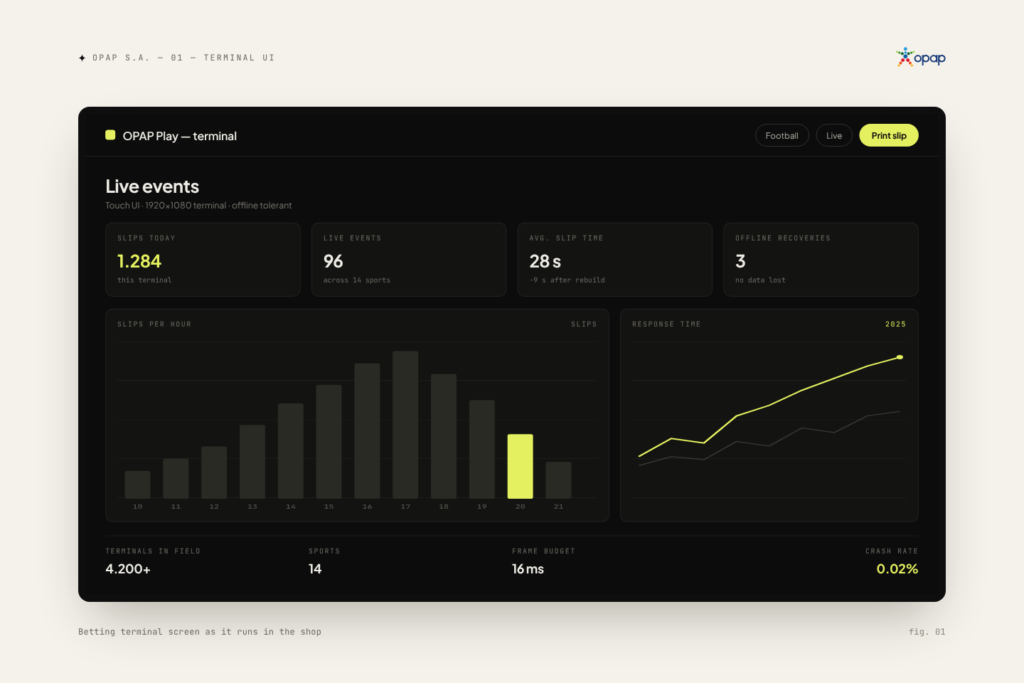
Task: Click the Terminals in field value 4.200+
Action: [128, 569]
